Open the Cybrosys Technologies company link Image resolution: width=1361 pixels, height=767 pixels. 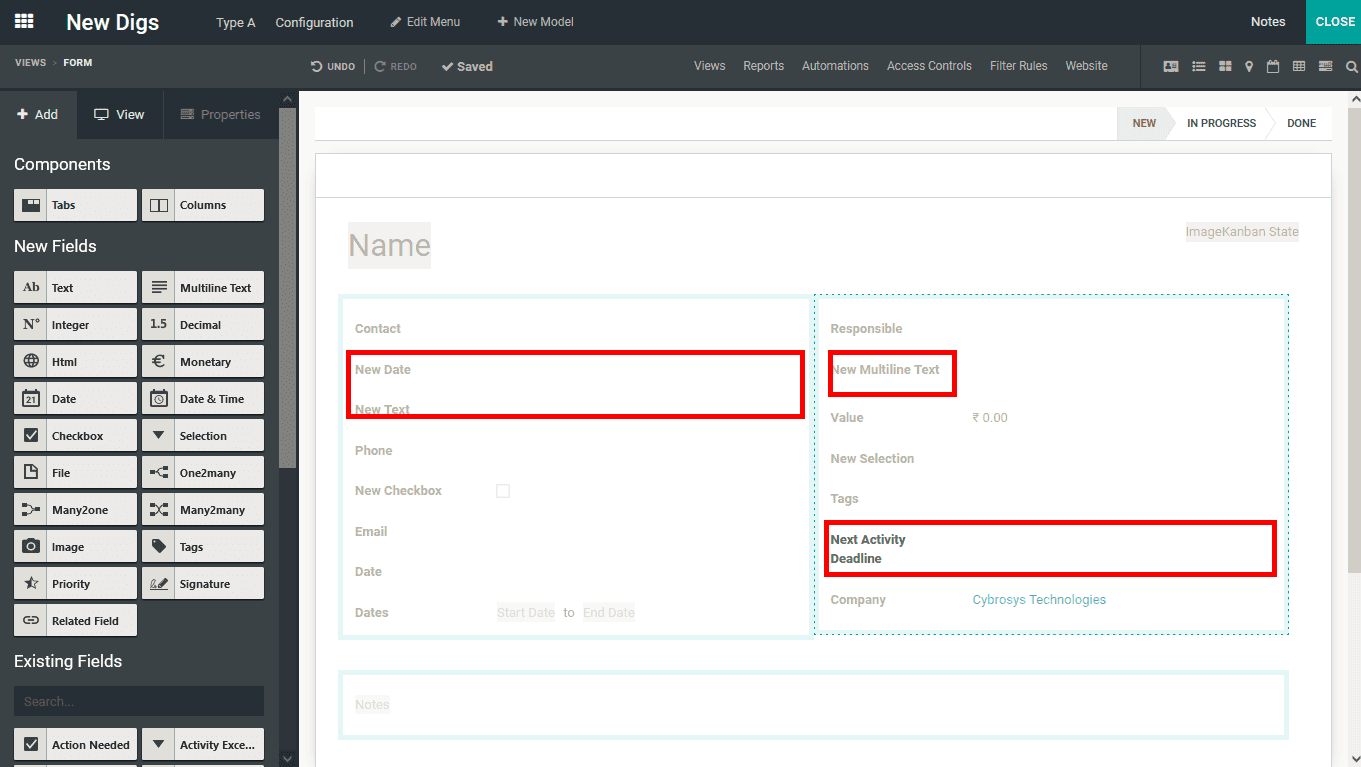[x=1038, y=599]
